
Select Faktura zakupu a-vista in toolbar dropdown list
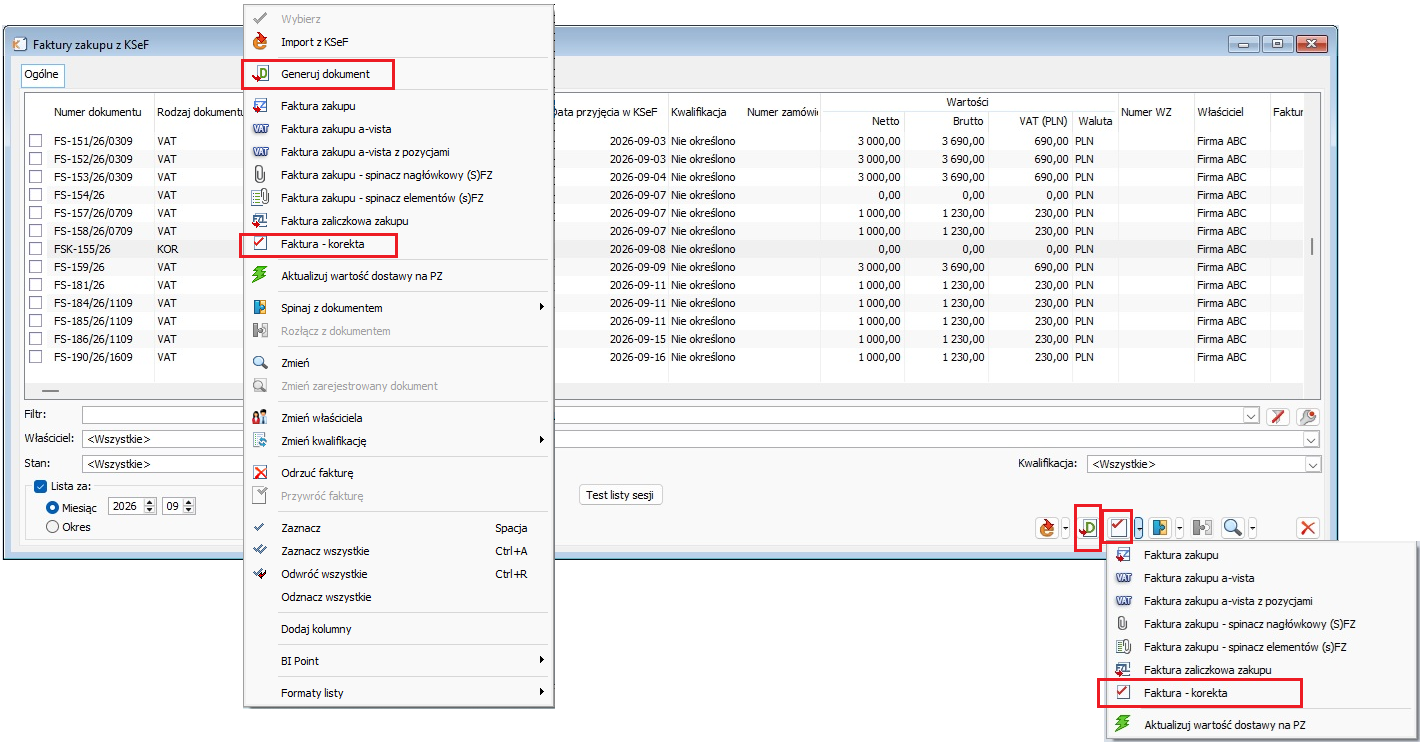click(x=1262, y=578)
